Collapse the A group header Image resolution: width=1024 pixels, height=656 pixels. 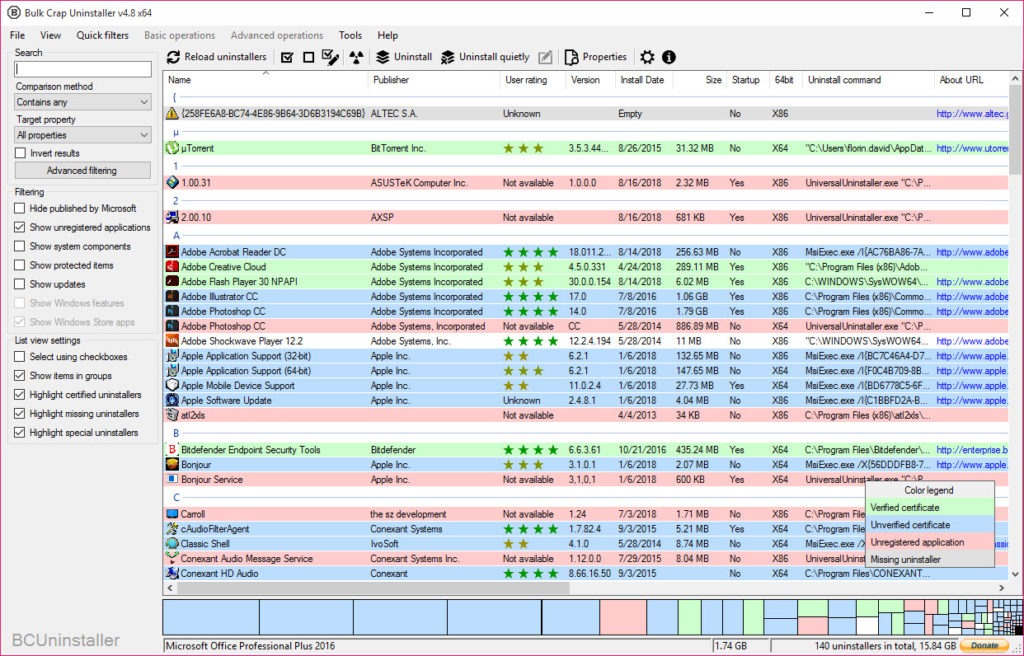pyautogui.click(x=176, y=236)
